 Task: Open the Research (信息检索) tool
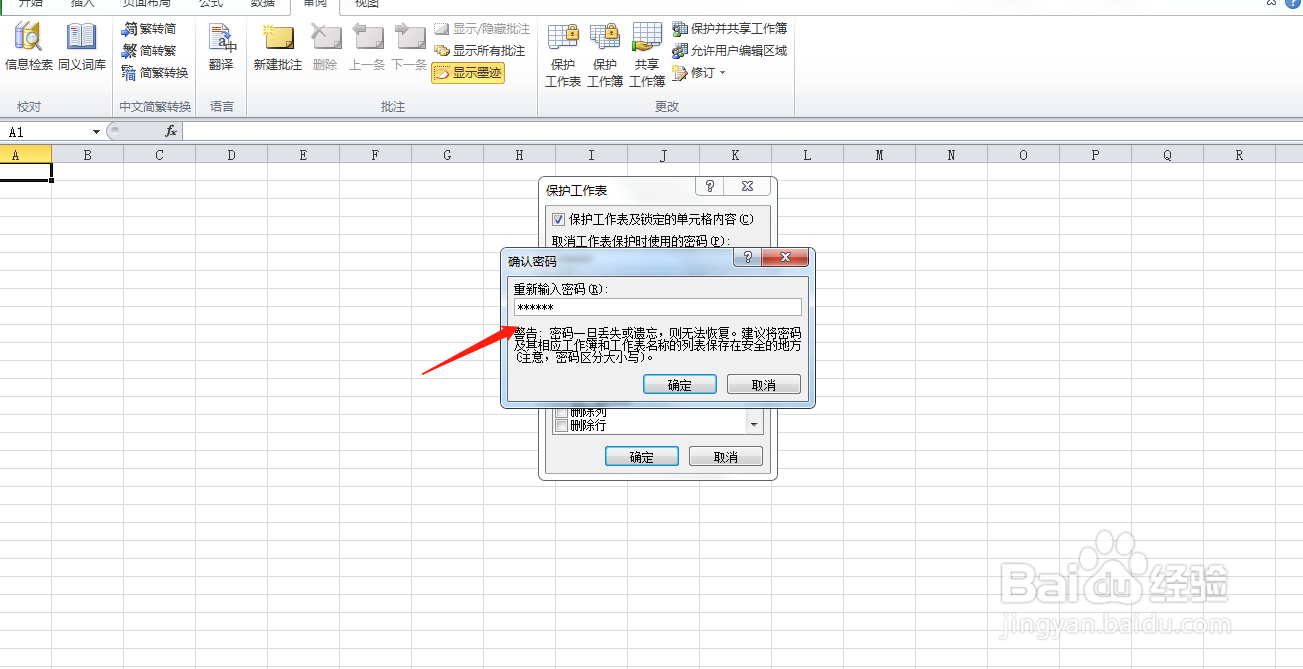click(x=29, y=46)
